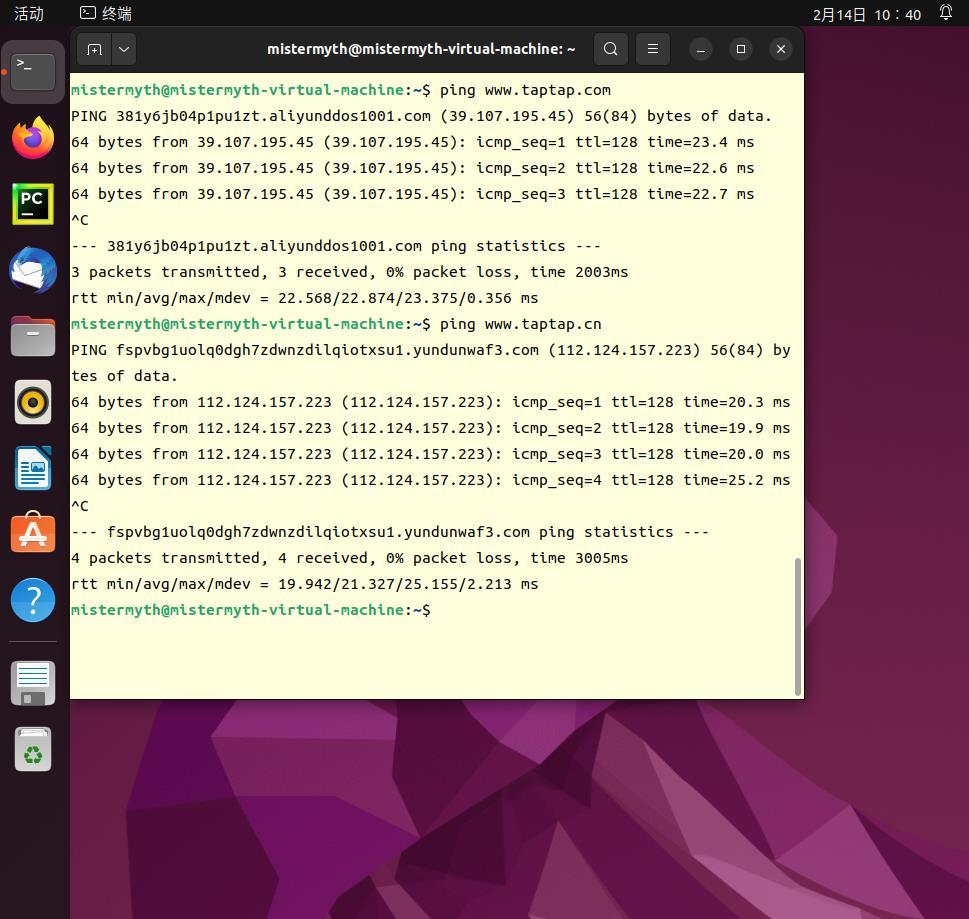Click the PING aliyunddos1001.com header line

click(421, 116)
